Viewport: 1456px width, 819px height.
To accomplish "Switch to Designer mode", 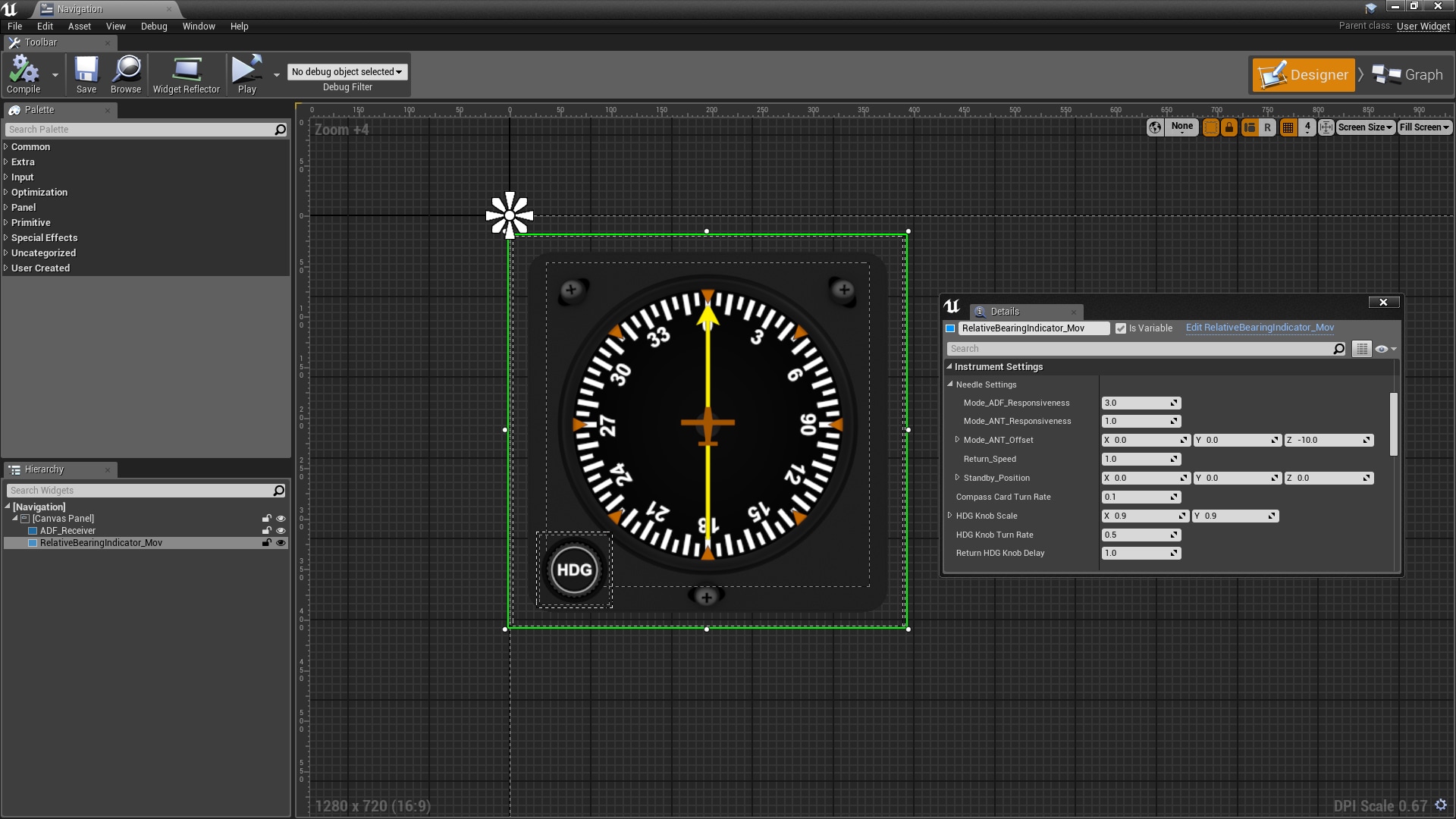I will pyautogui.click(x=1304, y=75).
